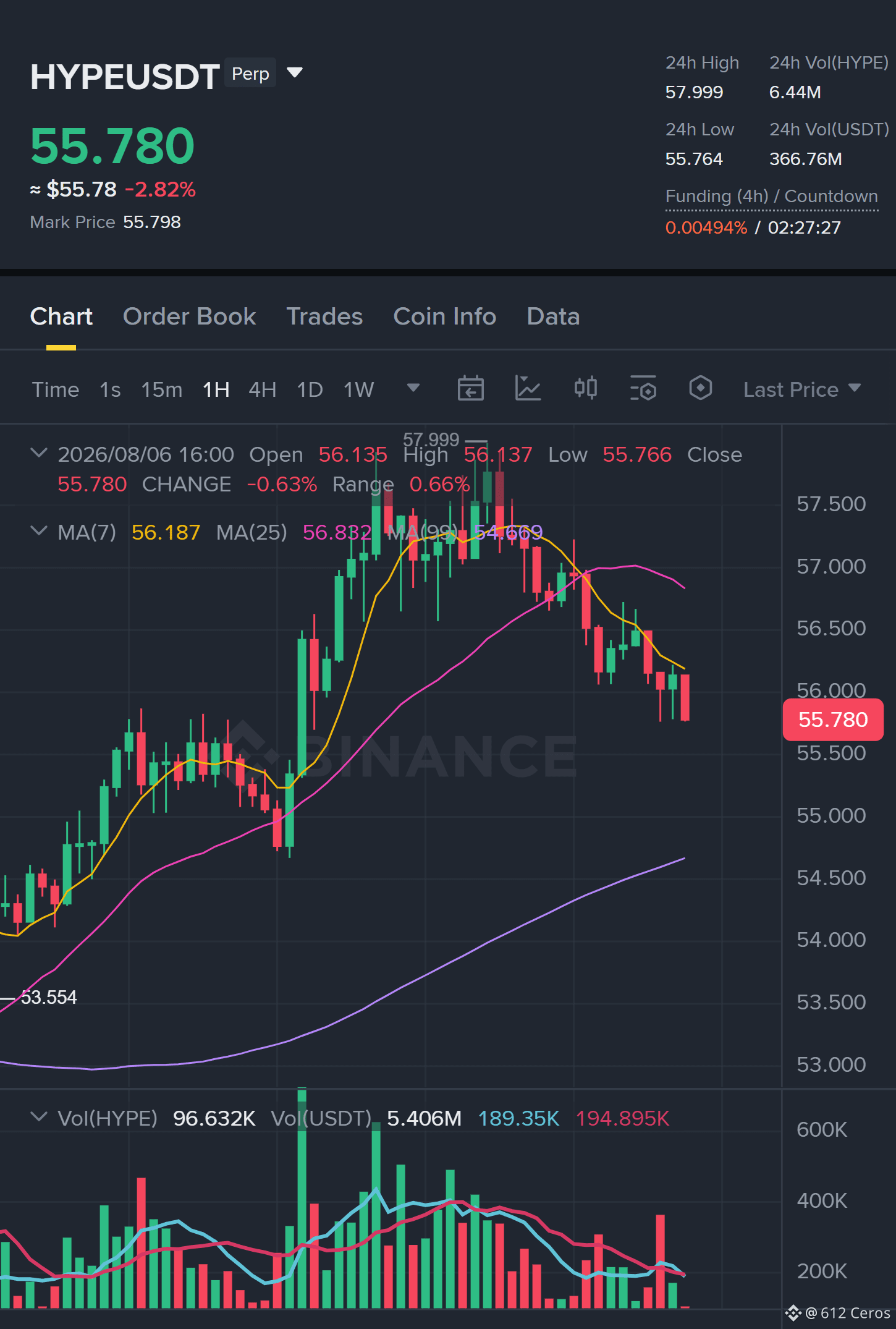896x1329 pixels.
Task: Open the candlestick chart style icon
Action: click(x=586, y=388)
